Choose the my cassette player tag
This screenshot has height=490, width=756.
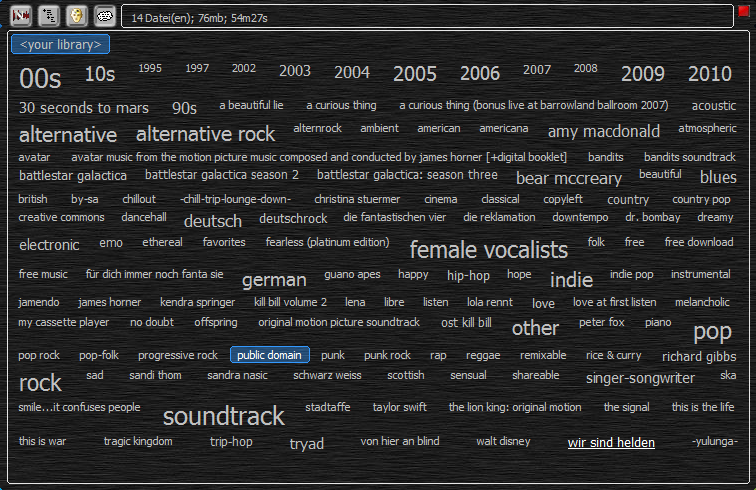63,322
